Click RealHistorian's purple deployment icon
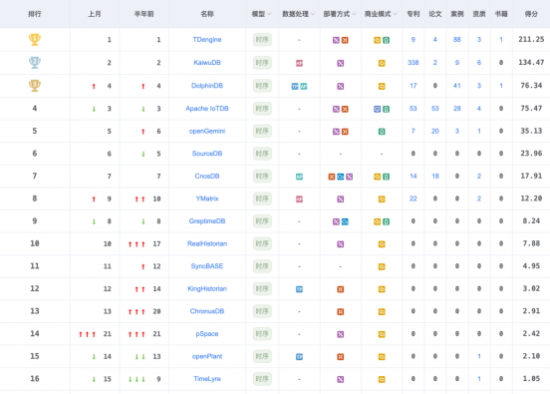 341,244
